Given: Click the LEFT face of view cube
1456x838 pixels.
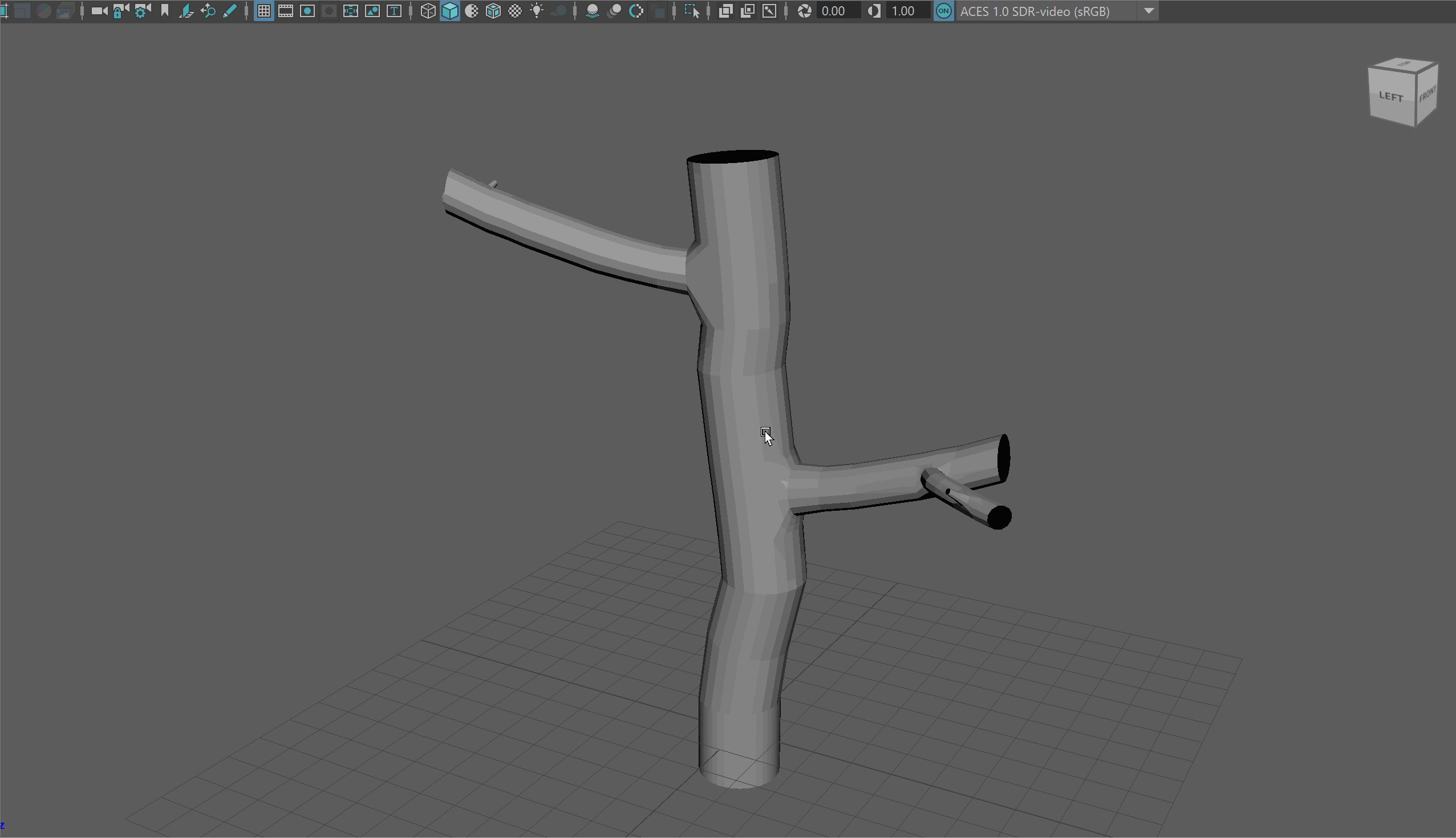Looking at the screenshot, I should (x=1390, y=97).
